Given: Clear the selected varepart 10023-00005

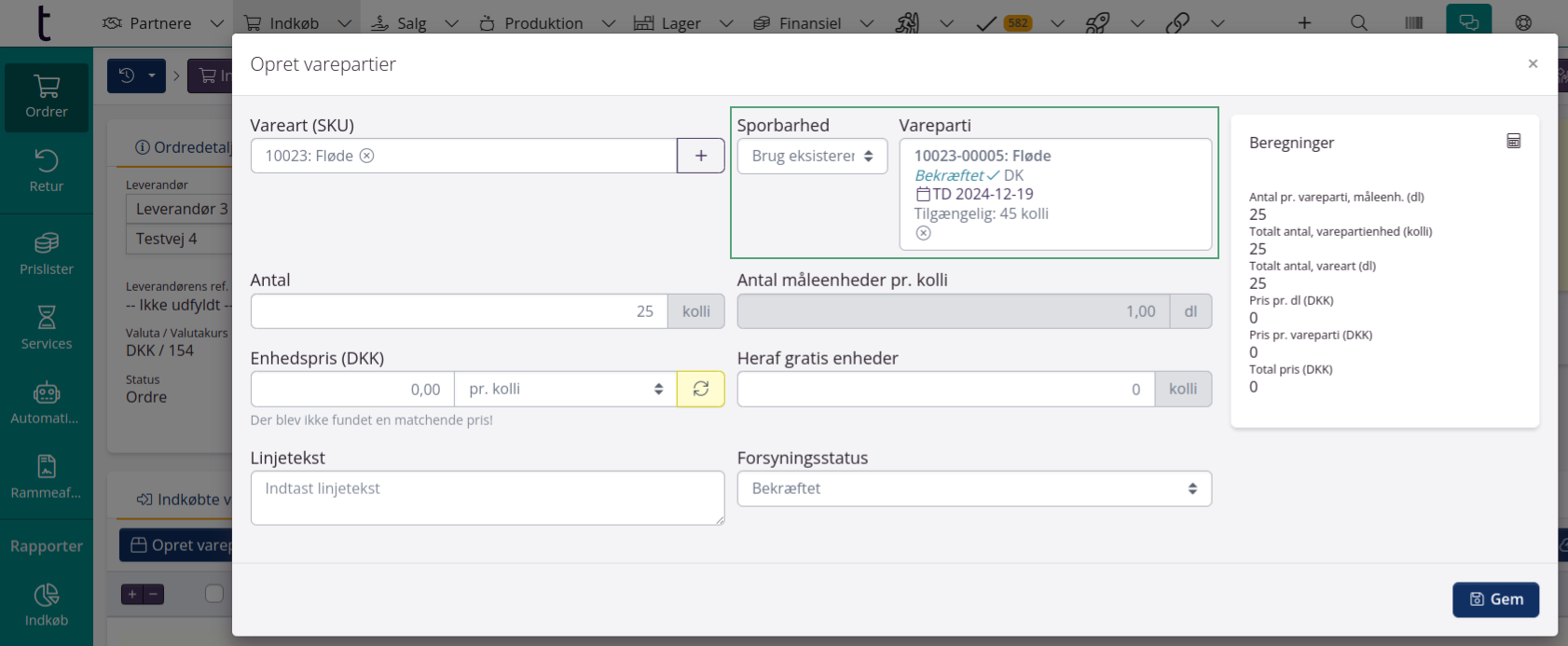Looking at the screenshot, I should [x=923, y=233].
